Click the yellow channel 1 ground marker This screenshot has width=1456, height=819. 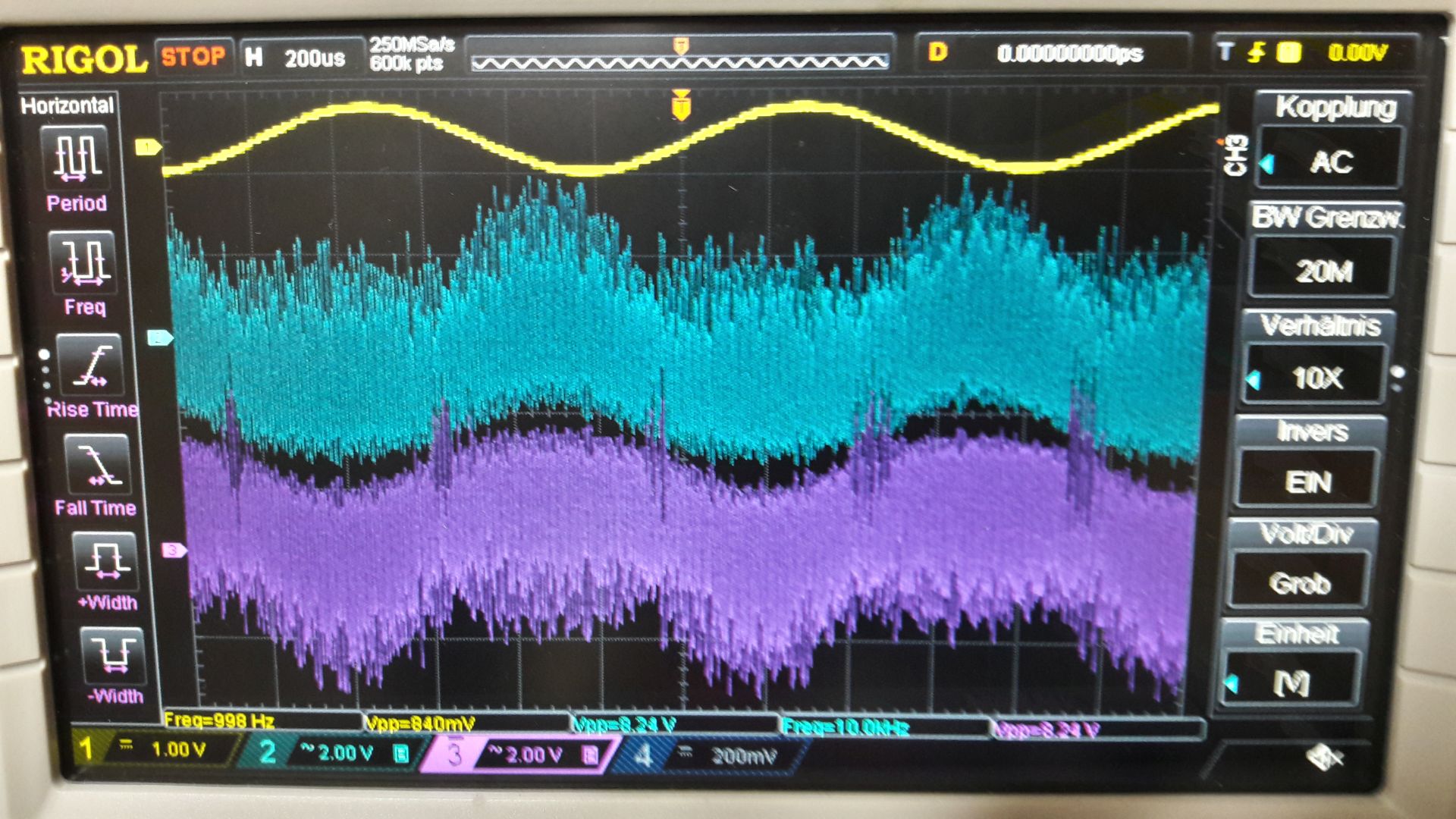148,146
